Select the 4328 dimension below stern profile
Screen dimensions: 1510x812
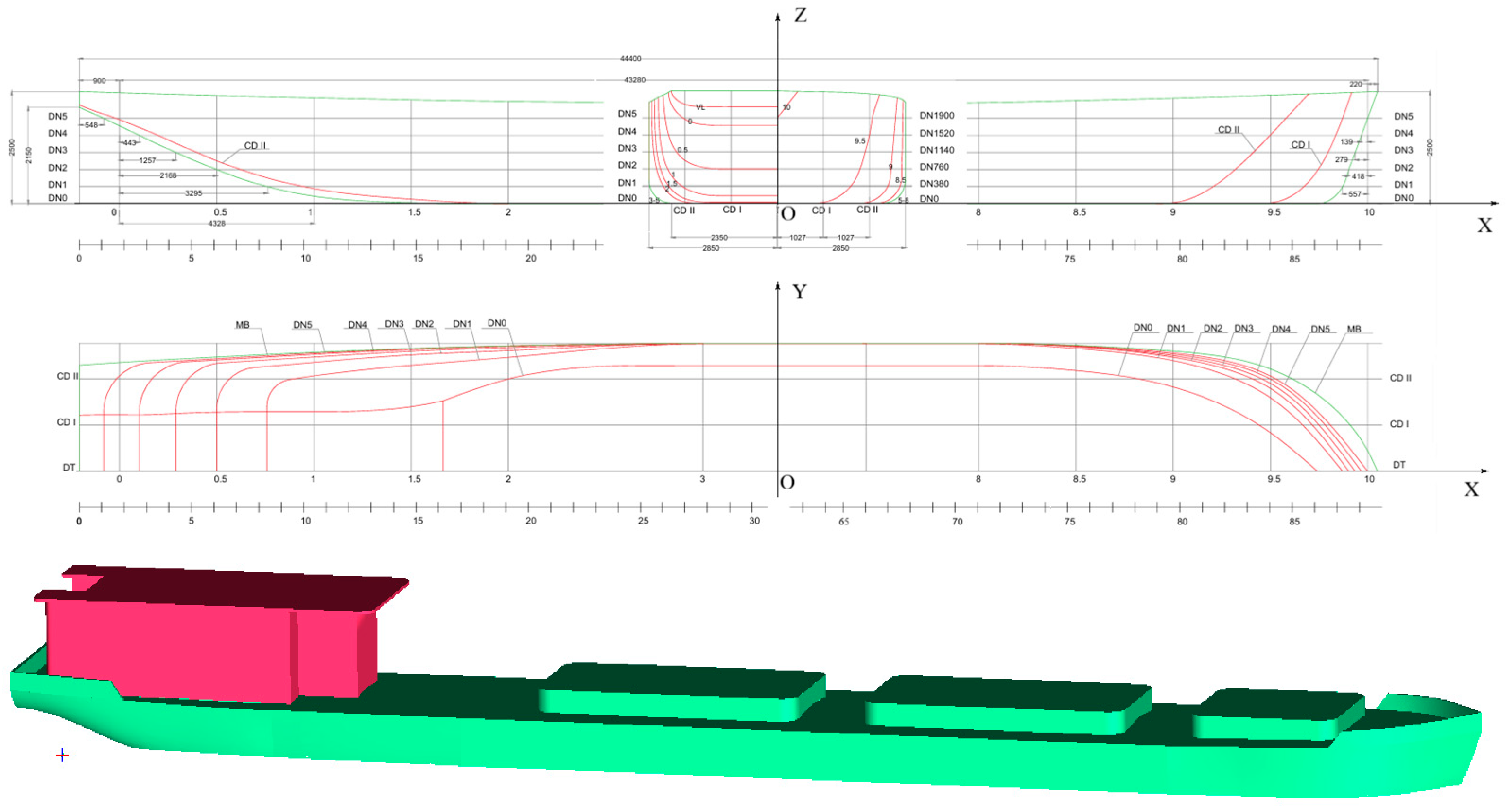[216, 223]
